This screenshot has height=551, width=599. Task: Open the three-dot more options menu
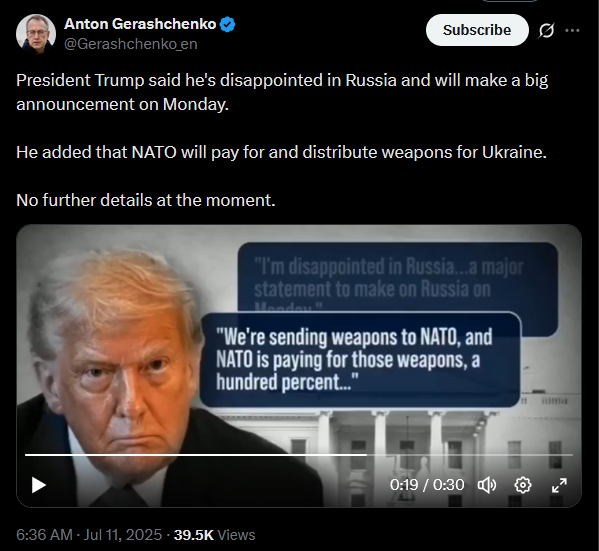(x=572, y=31)
